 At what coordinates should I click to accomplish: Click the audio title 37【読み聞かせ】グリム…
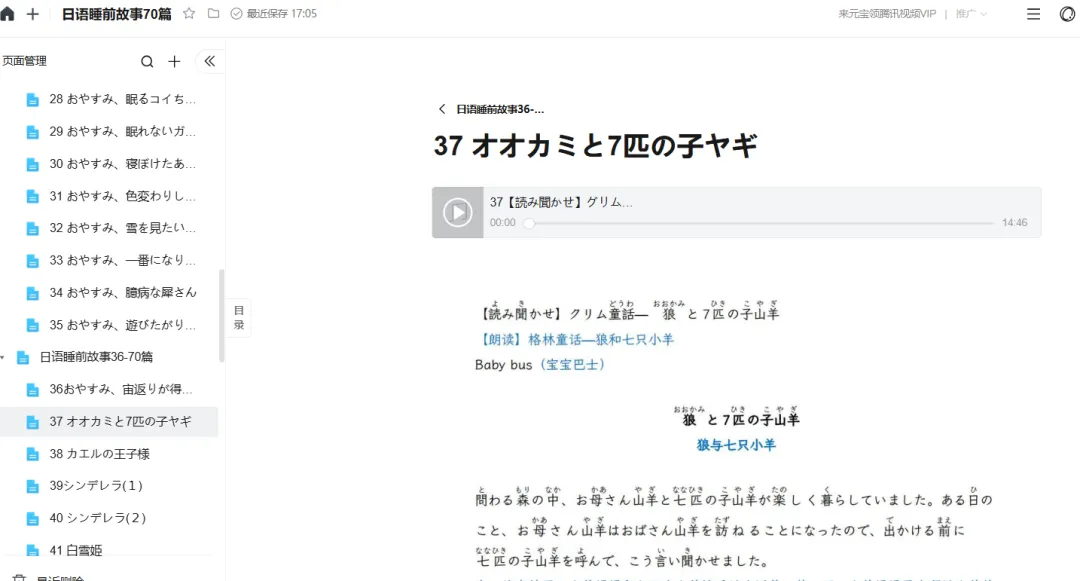561,202
